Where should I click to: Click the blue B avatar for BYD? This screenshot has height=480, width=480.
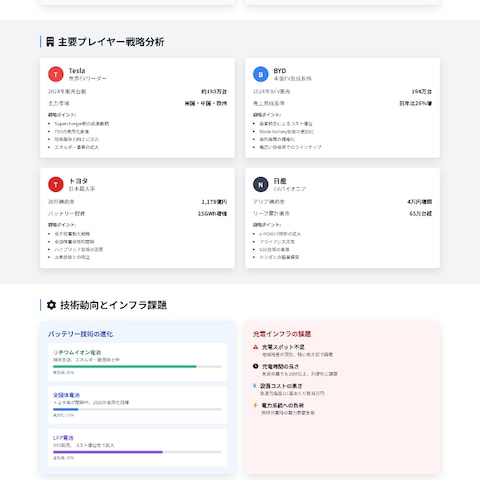(261, 74)
